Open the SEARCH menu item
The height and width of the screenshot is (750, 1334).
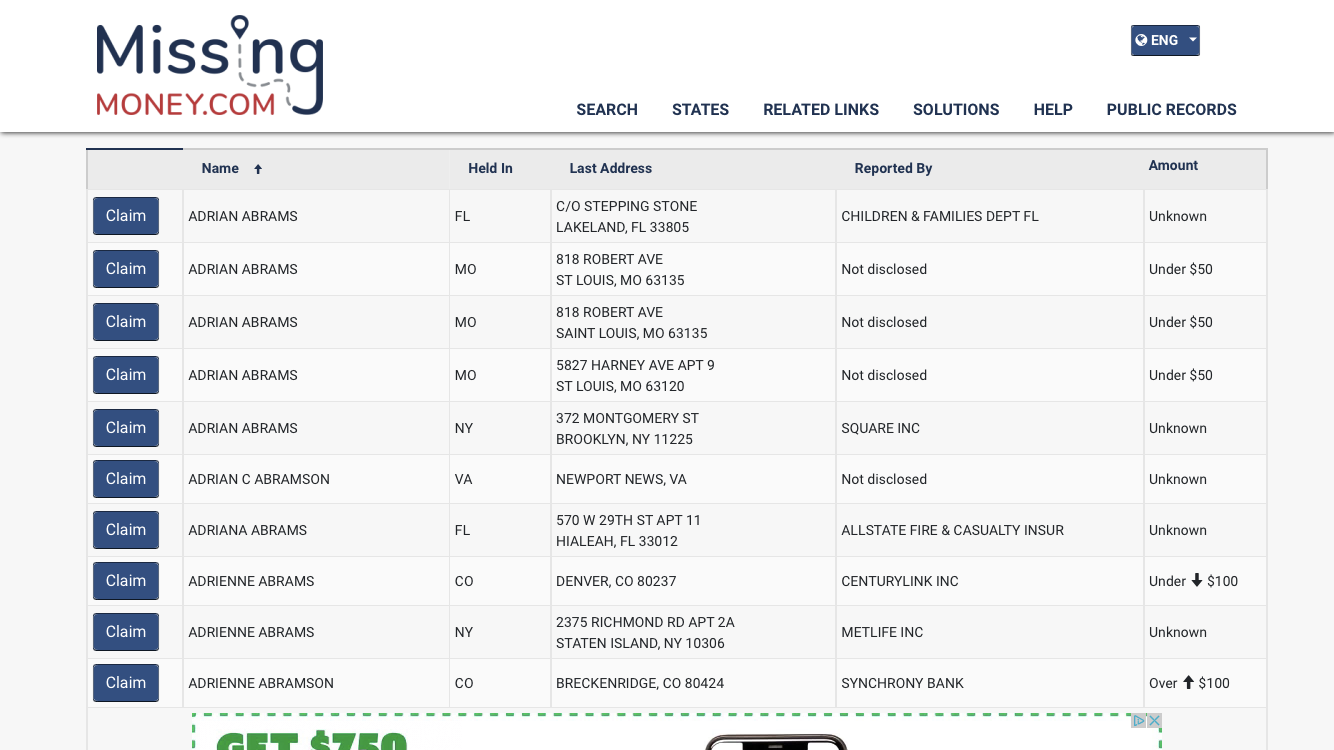click(607, 110)
